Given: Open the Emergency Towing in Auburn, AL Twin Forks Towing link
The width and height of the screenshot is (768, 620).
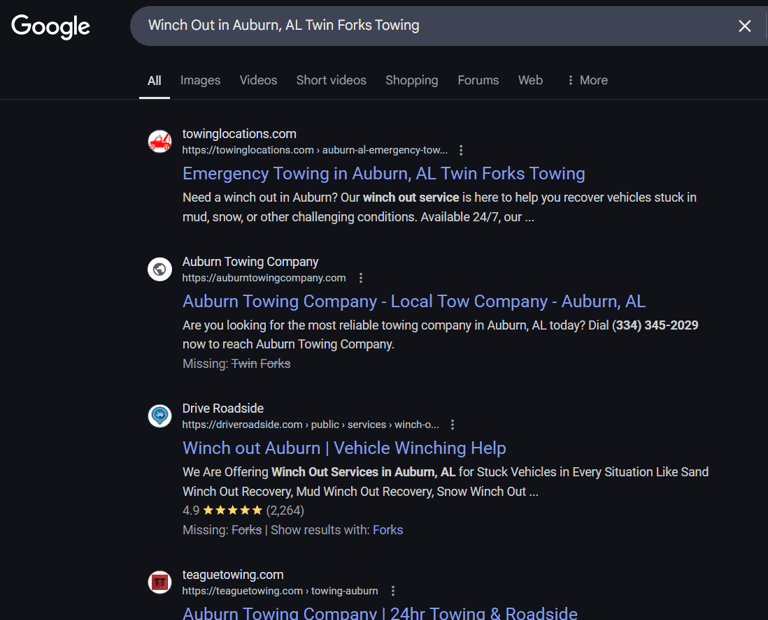Looking at the screenshot, I should click(x=384, y=174).
